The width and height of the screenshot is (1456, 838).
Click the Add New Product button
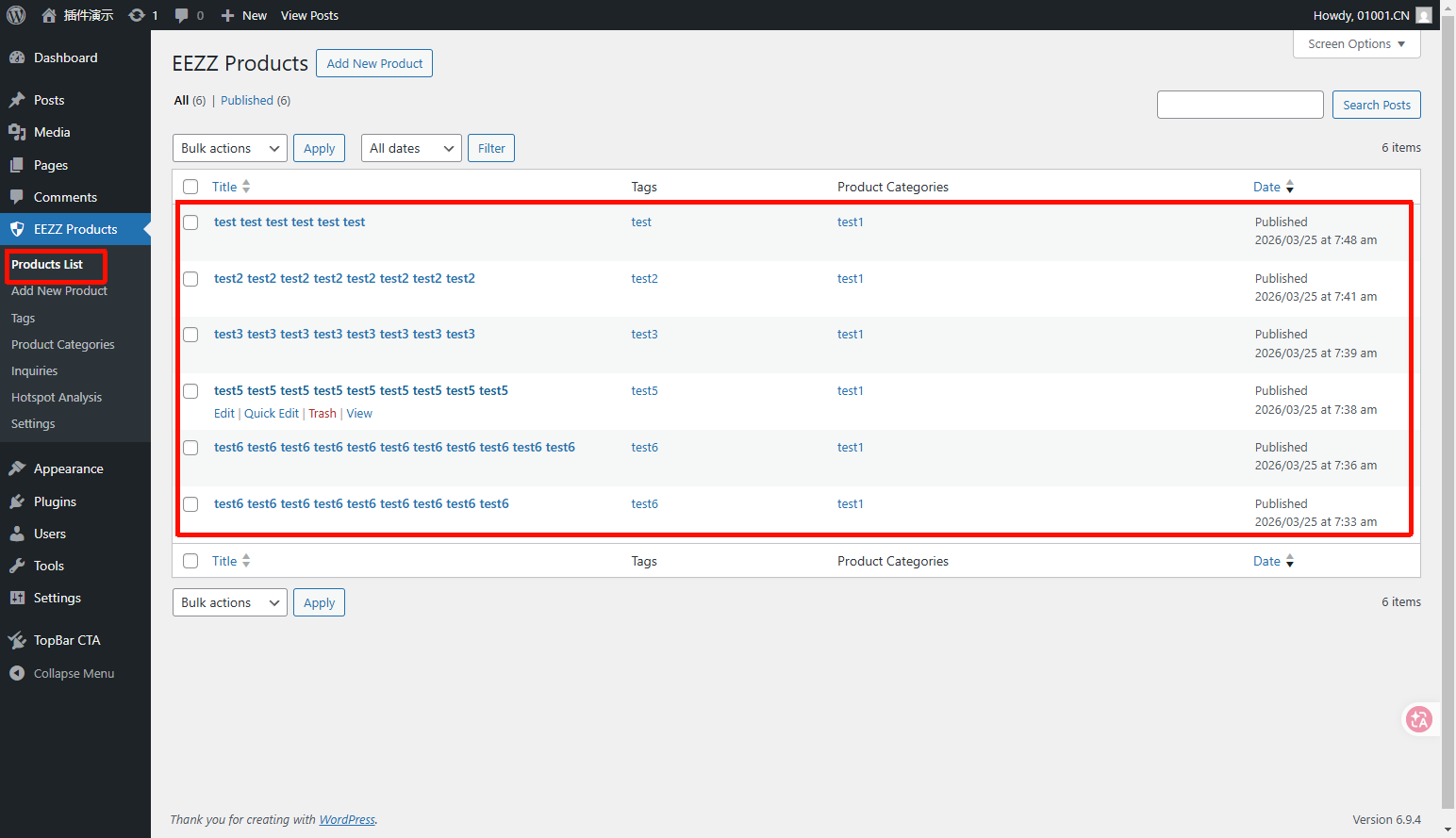374,63
